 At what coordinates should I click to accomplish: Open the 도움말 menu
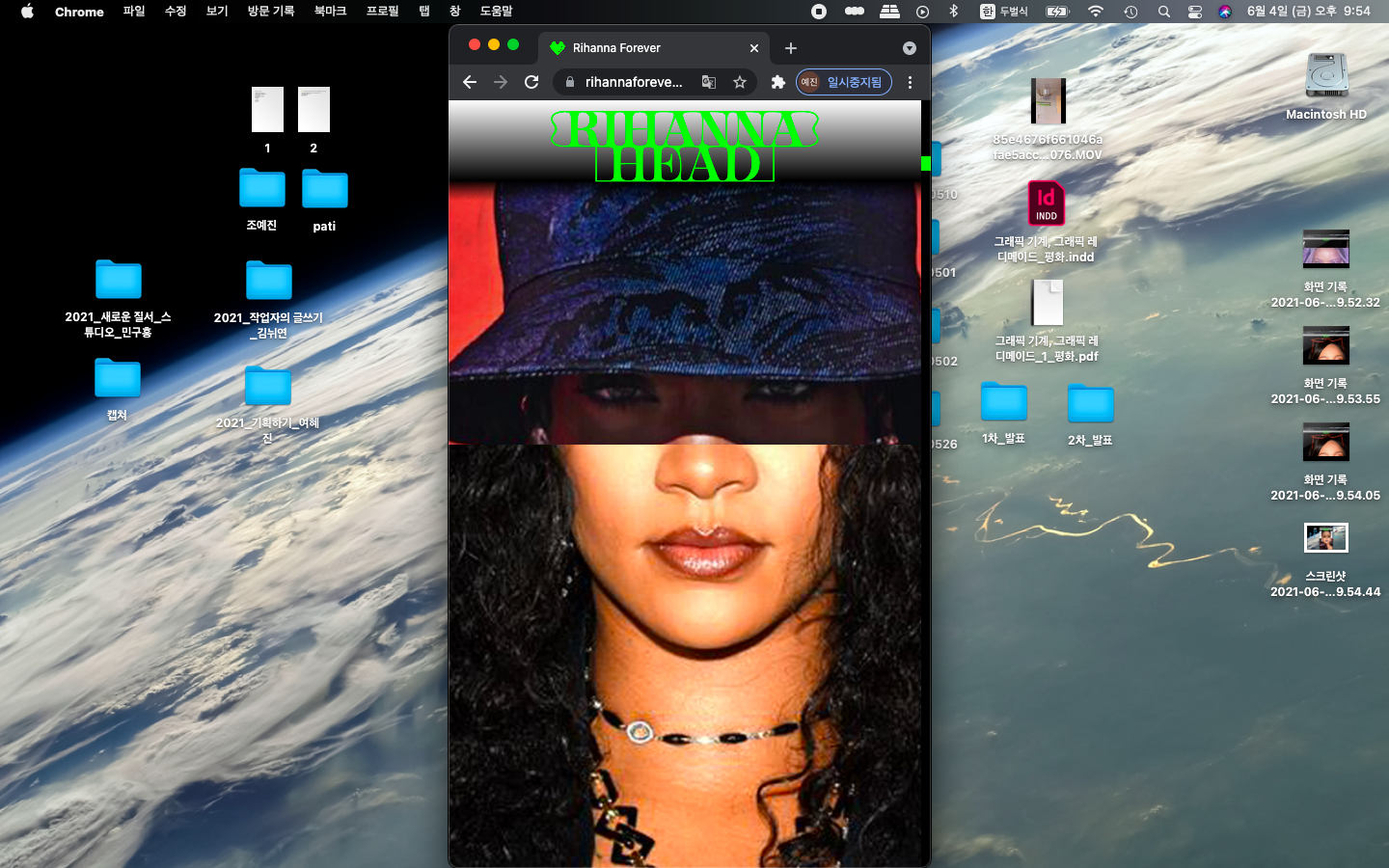click(x=497, y=12)
